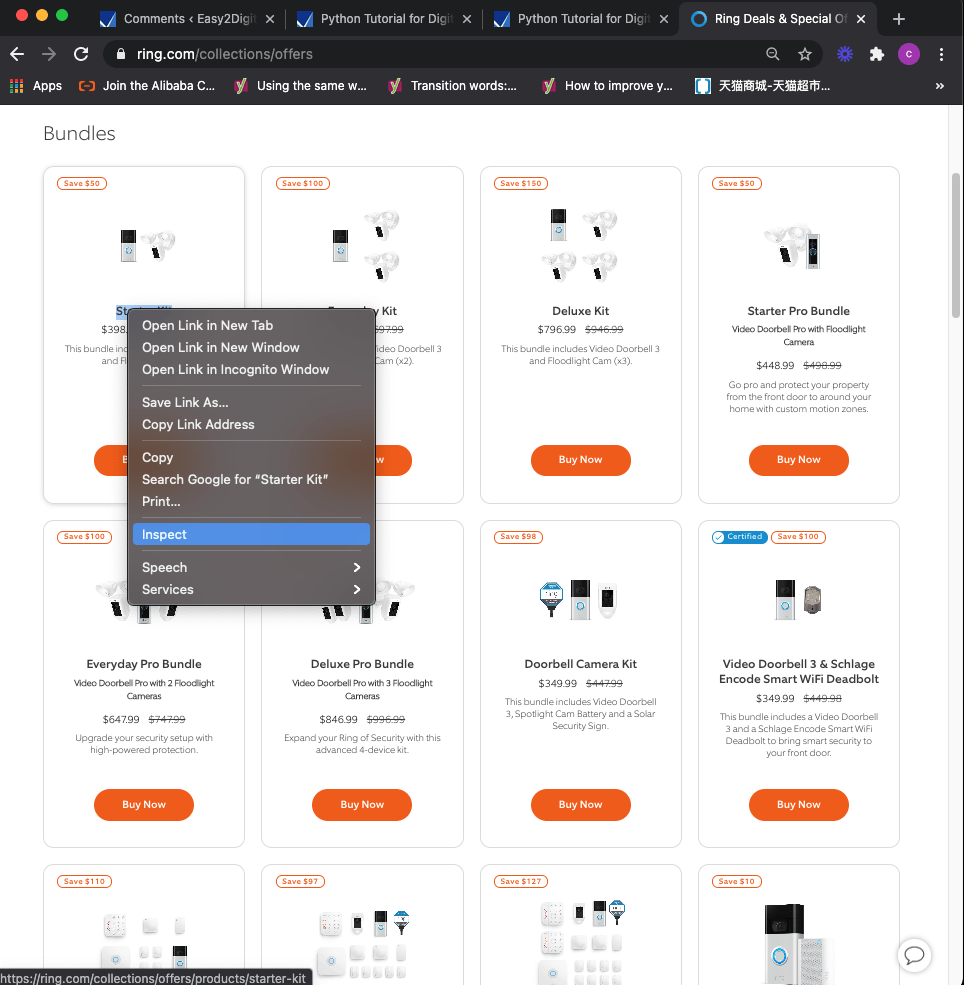Image resolution: width=964 pixels, height=985 pixels.
Task: Click Buy Now for Deluxe Pro Bundle
Action: [362, 805]
